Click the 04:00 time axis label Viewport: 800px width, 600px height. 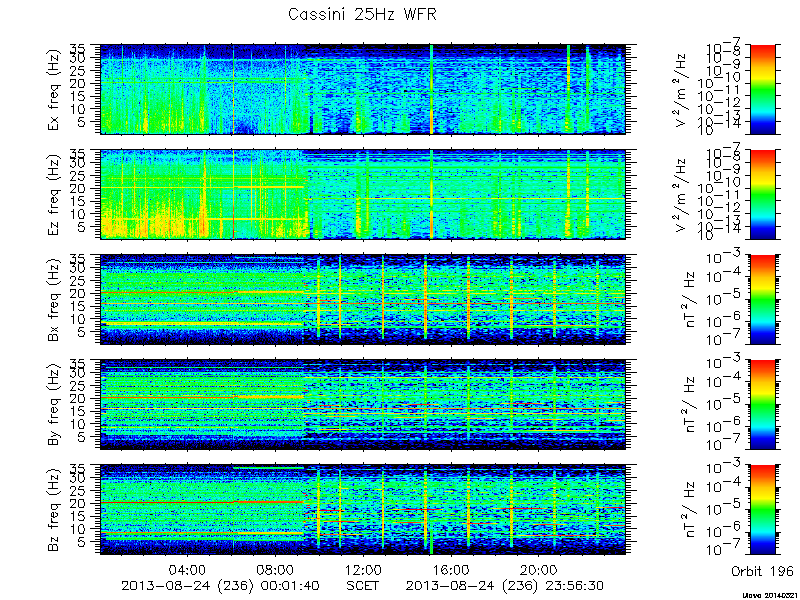pyautogui.click(x=187, y=569)
